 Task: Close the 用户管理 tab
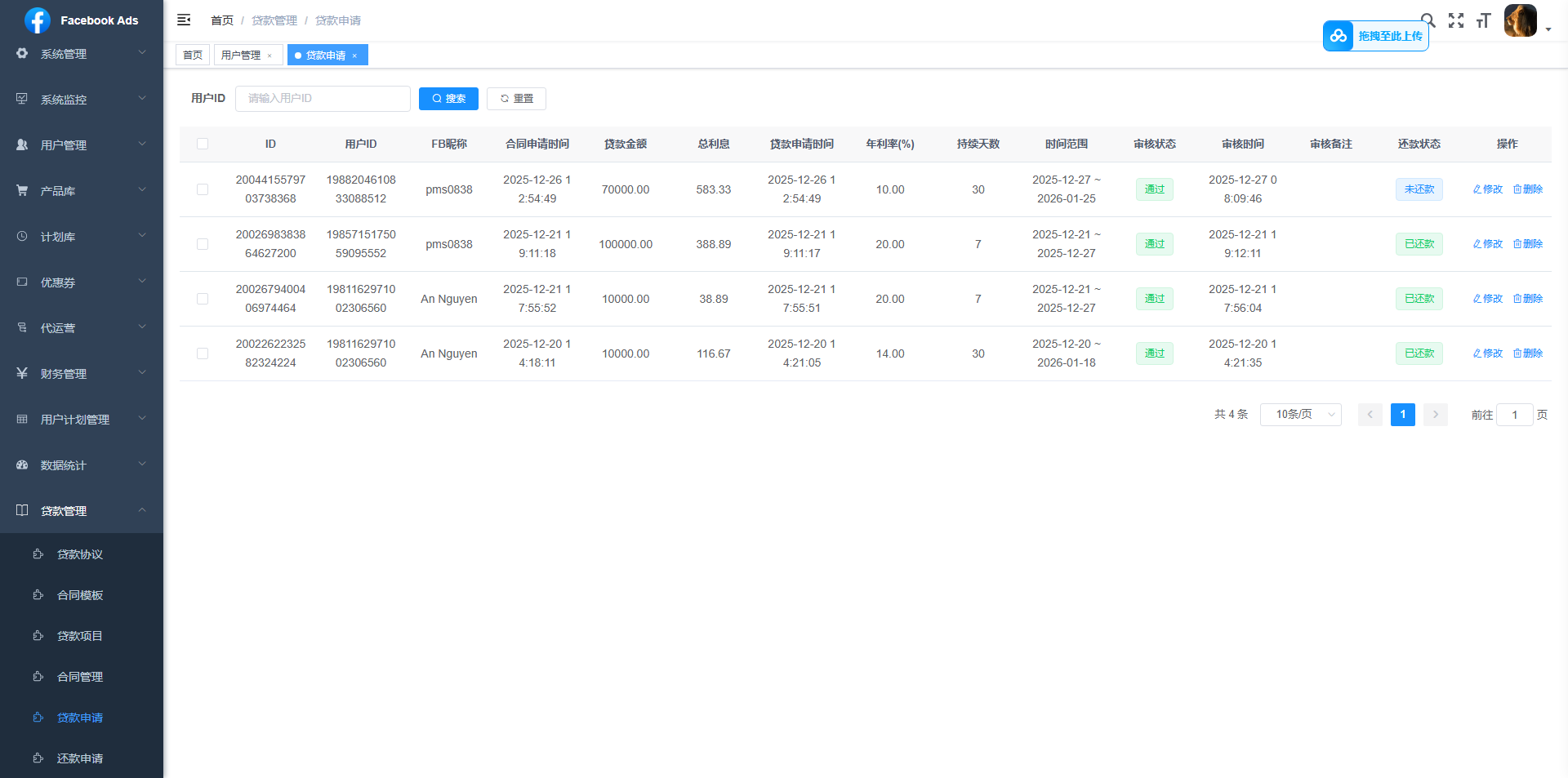pyautogui.click(x=269, y=56)
